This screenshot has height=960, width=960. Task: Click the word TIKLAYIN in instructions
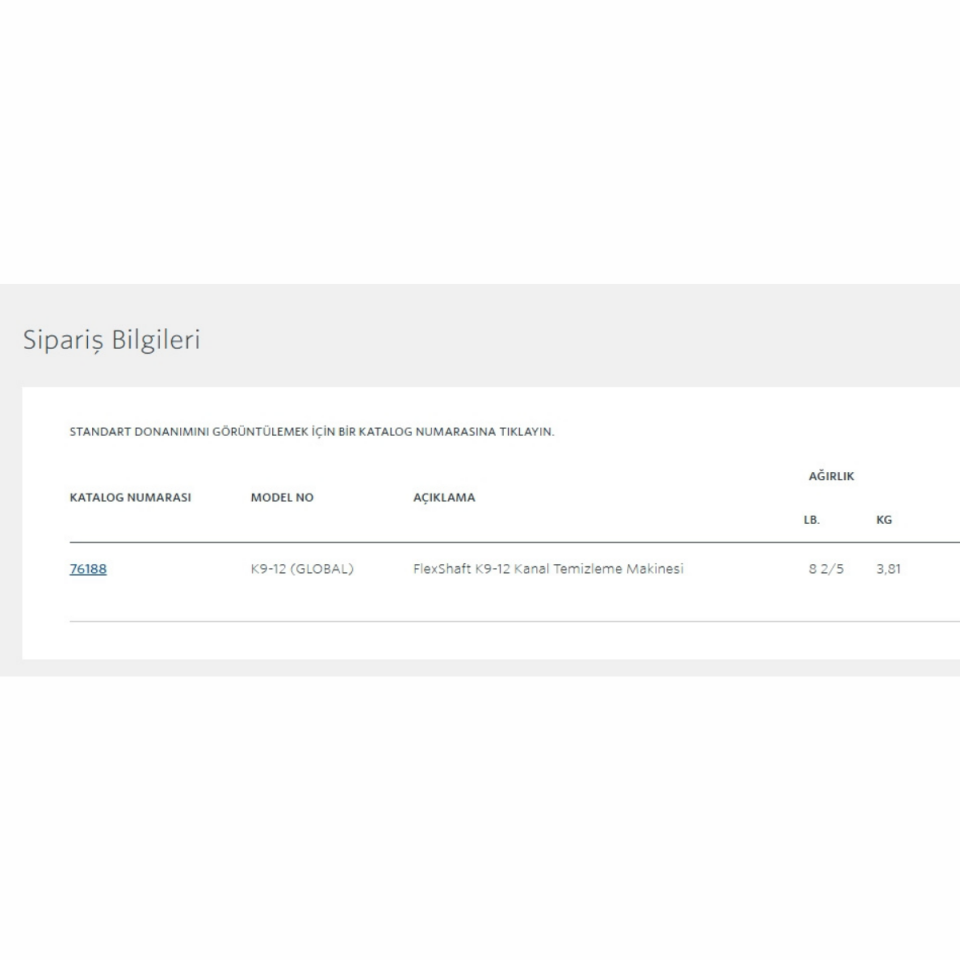click(x=526, y=432)
